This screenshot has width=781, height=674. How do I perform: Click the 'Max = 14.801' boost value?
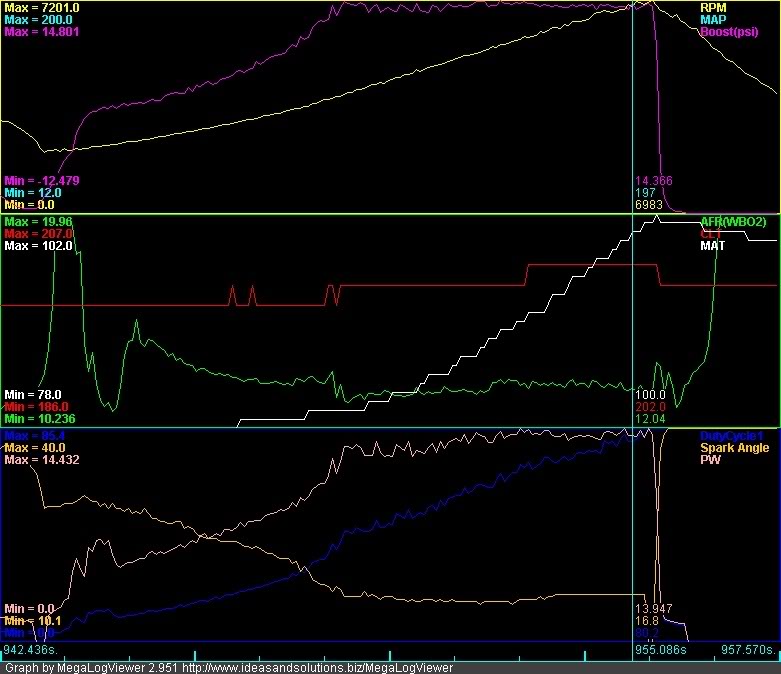[42, 32]
